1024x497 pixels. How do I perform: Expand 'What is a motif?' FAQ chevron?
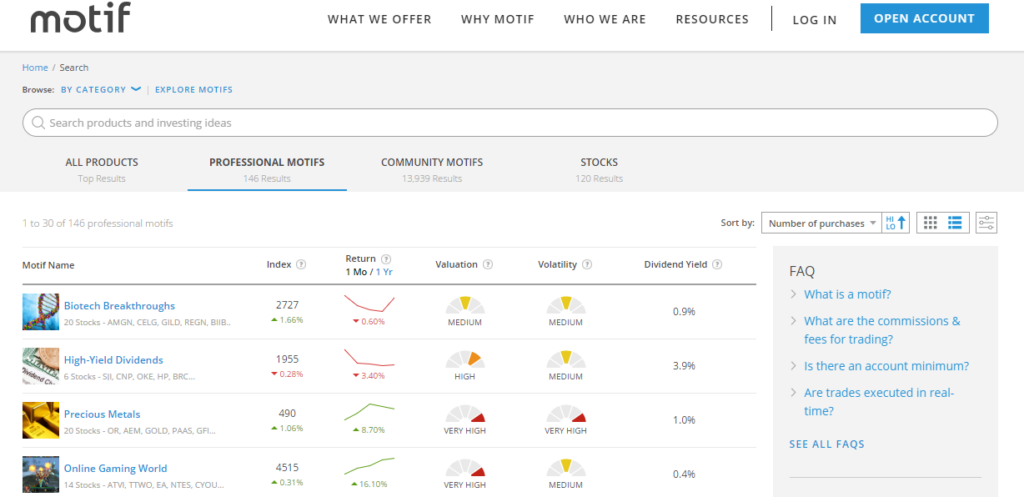[793, 294]
